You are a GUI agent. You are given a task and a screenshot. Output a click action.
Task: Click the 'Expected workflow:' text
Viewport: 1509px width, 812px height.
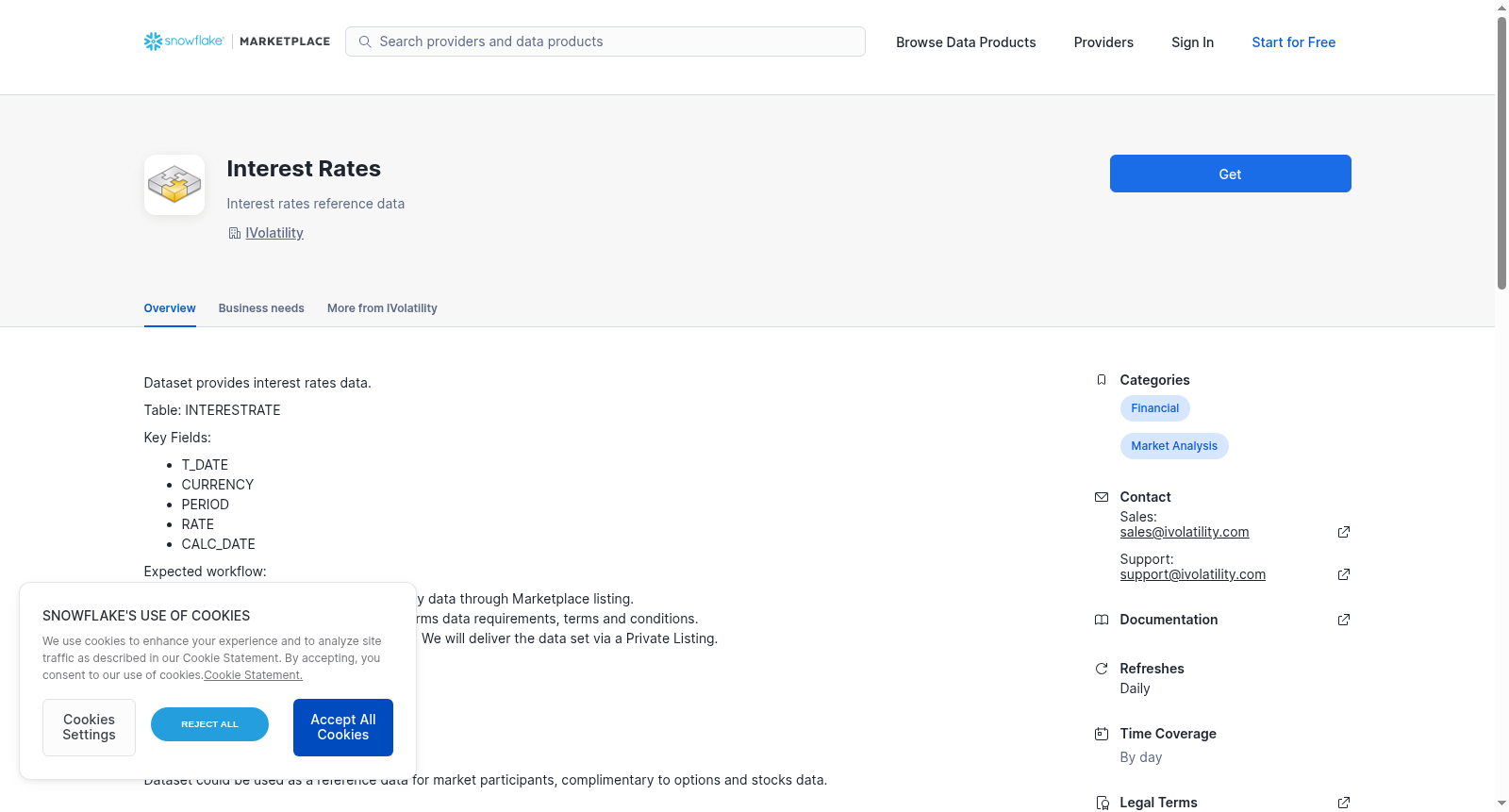pyautogui.click(x=206, y=572)
